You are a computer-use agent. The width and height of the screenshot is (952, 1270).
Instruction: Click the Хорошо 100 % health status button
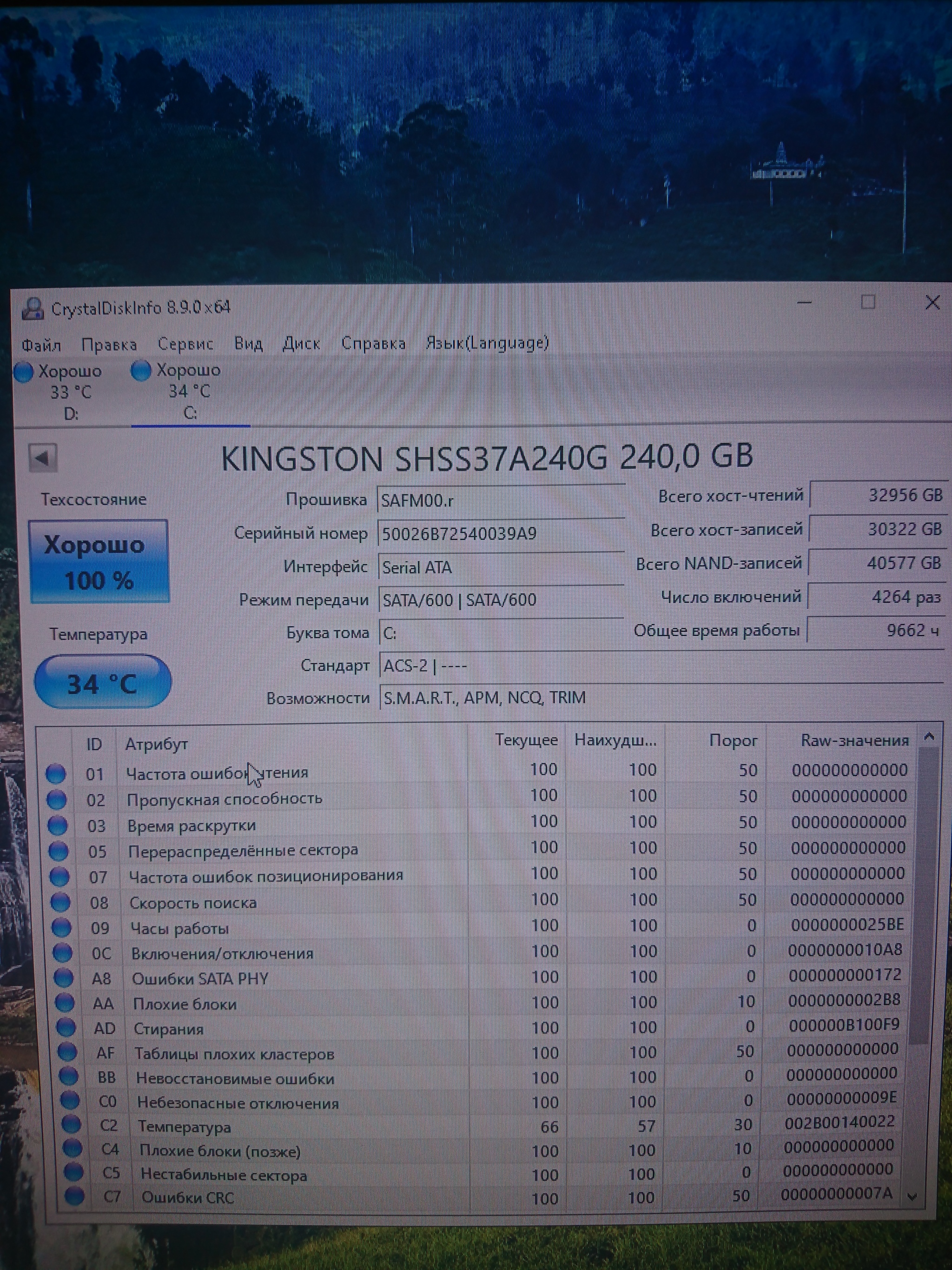(99, 561)
